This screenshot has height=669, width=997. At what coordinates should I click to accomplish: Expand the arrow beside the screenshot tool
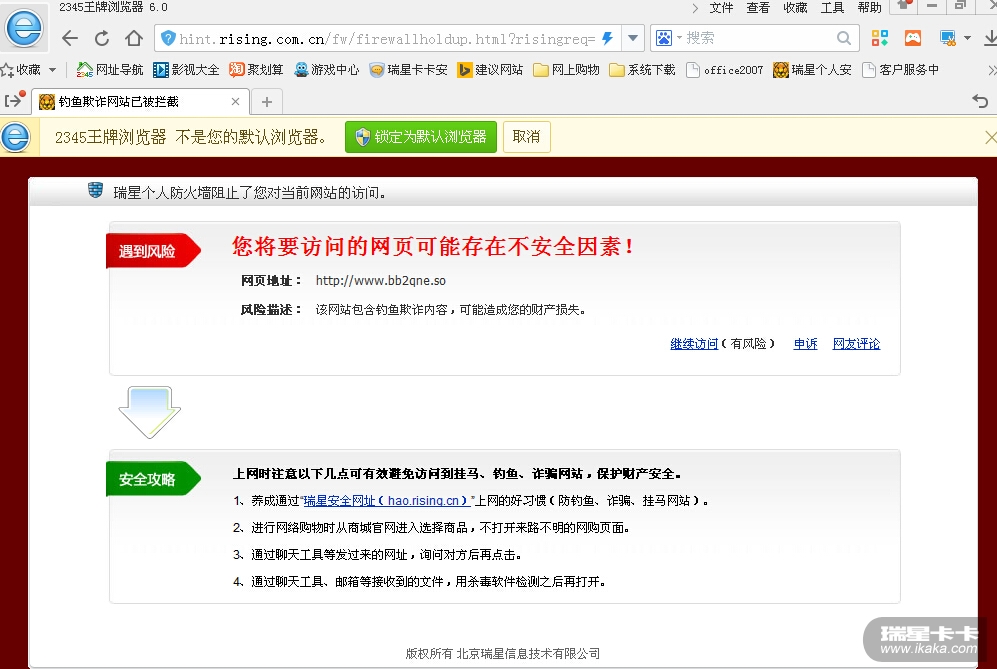(967, 39)
